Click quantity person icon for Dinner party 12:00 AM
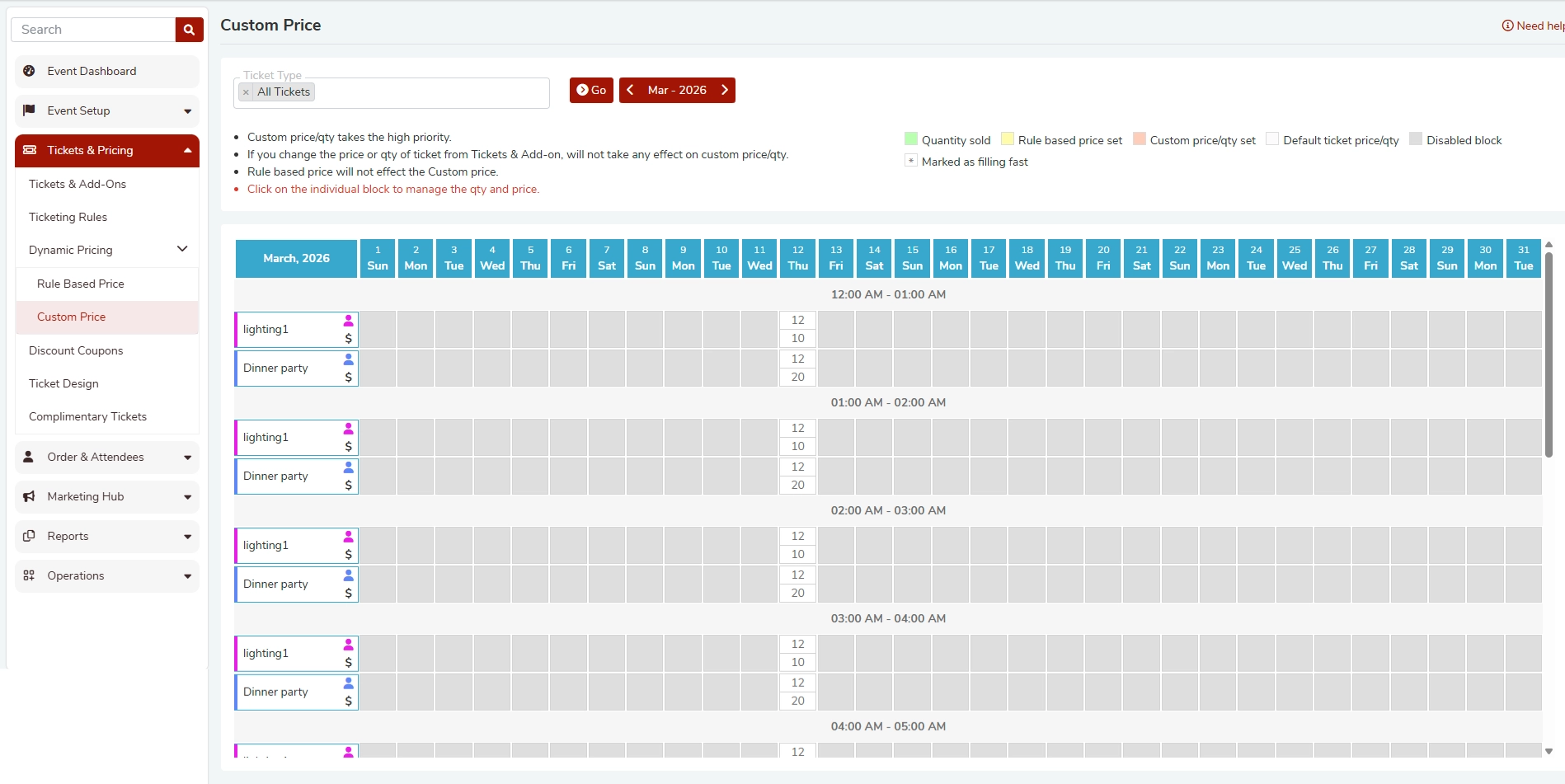Image resolution: width=1565 pixels, height=784 pixels. [349, 359]
